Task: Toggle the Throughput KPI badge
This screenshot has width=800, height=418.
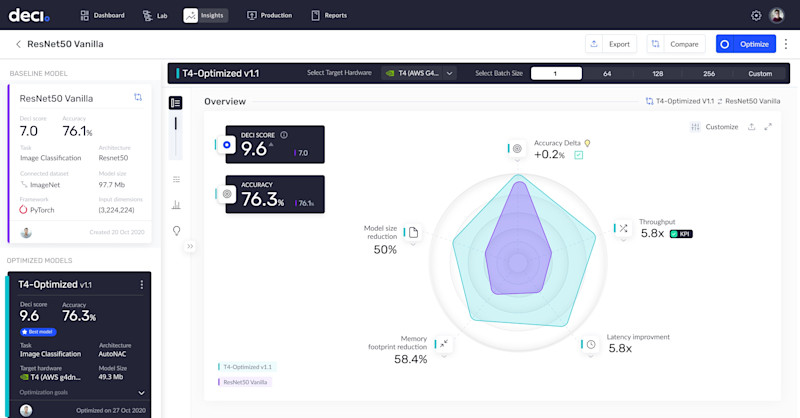Action: 681,234
